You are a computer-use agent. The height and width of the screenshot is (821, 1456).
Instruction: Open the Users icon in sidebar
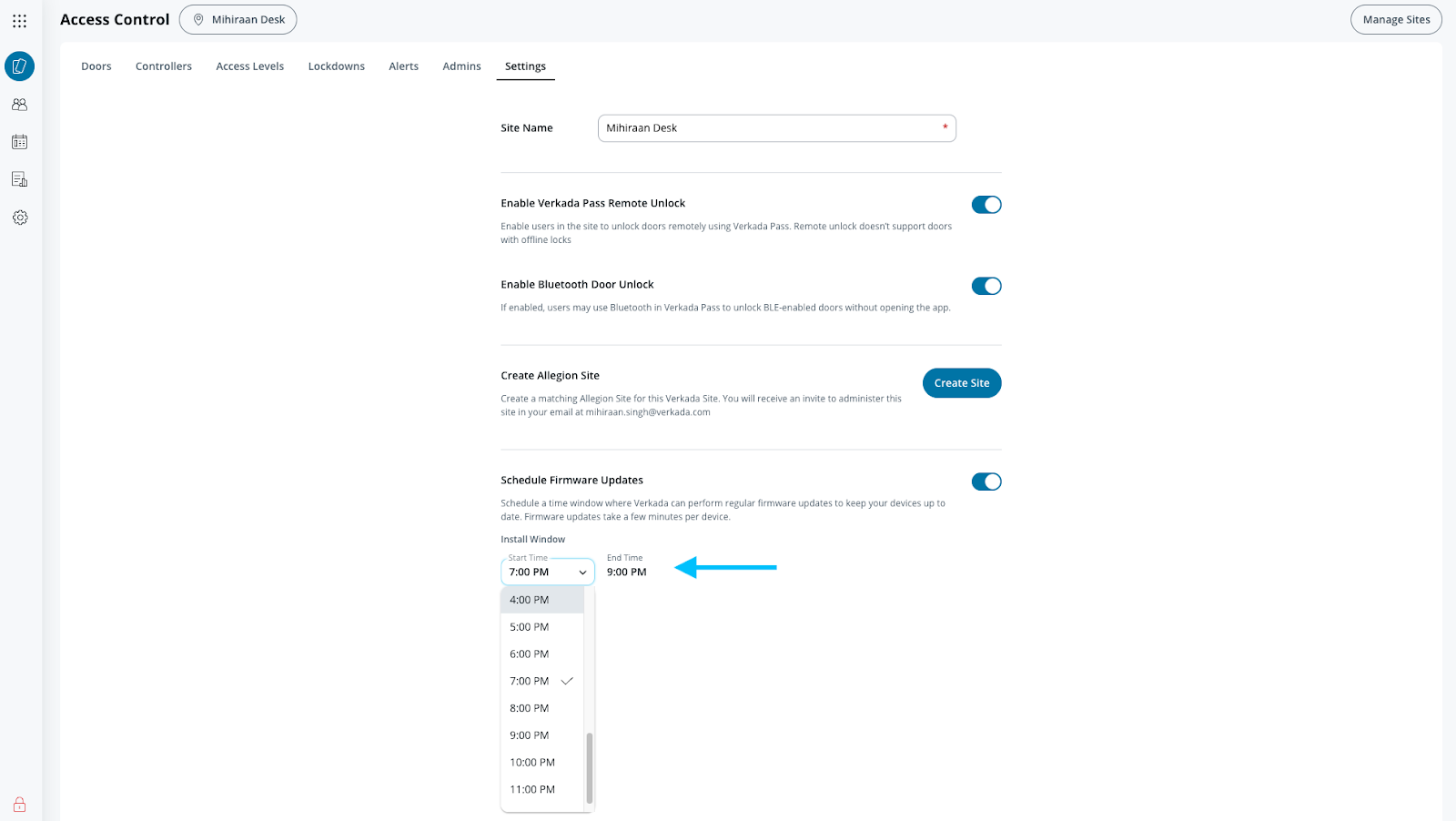pyautogui.click(x=19, y=105)
